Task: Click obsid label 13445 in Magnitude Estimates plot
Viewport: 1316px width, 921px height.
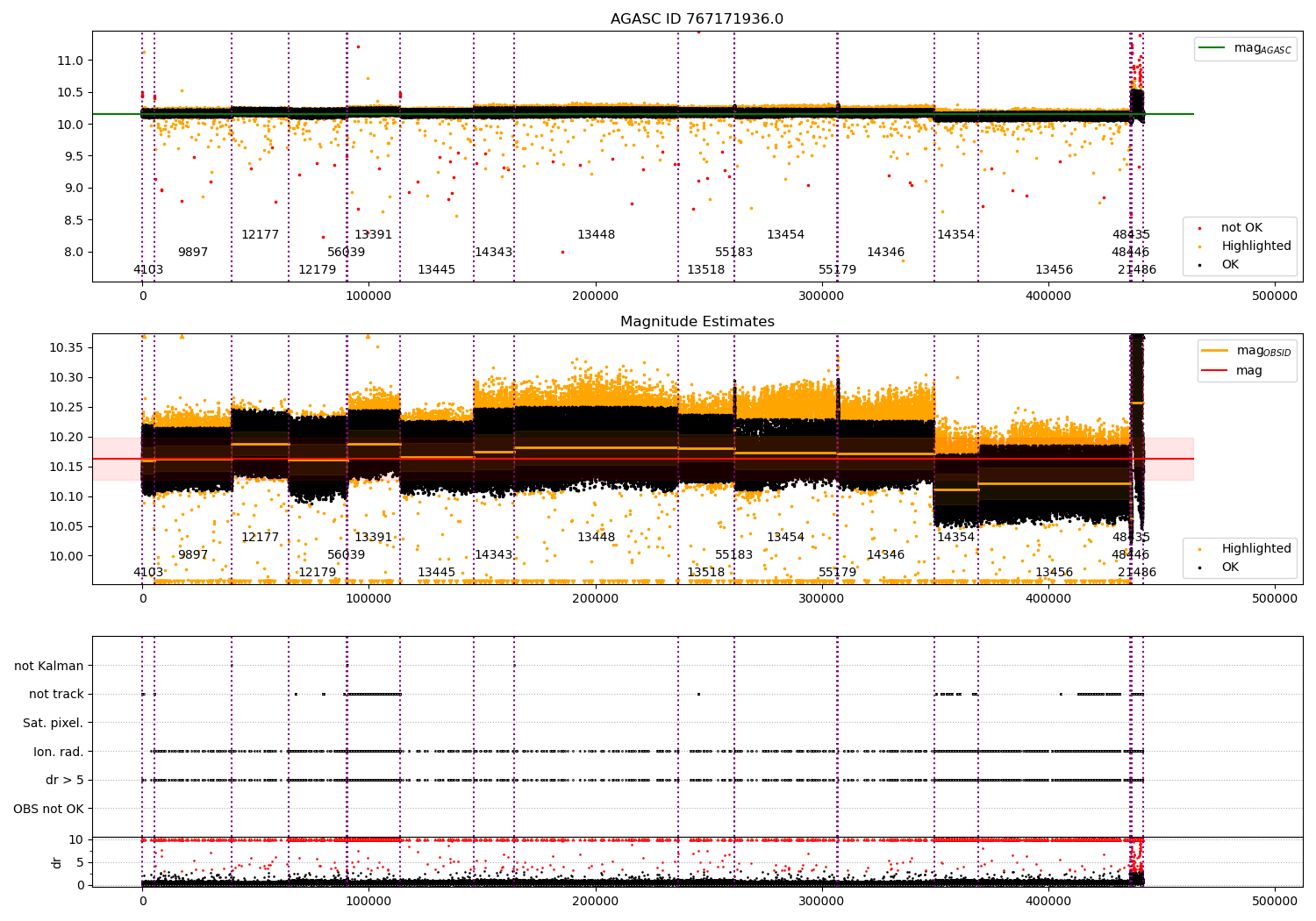Action: coord(437,573)
